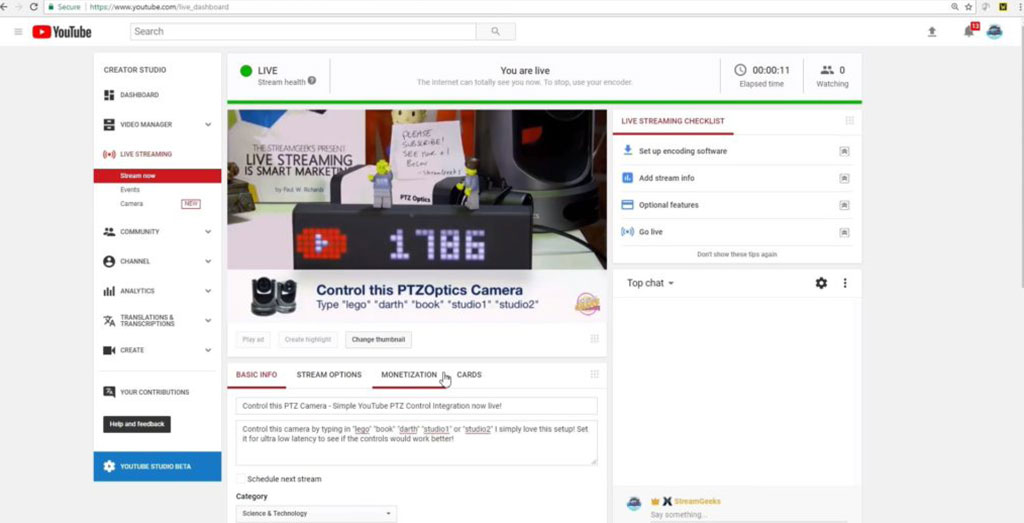The width and height of the screenshot is (1024, 523).
Task: Open Events under Live Streaming
Action: (x=130, y=190)
